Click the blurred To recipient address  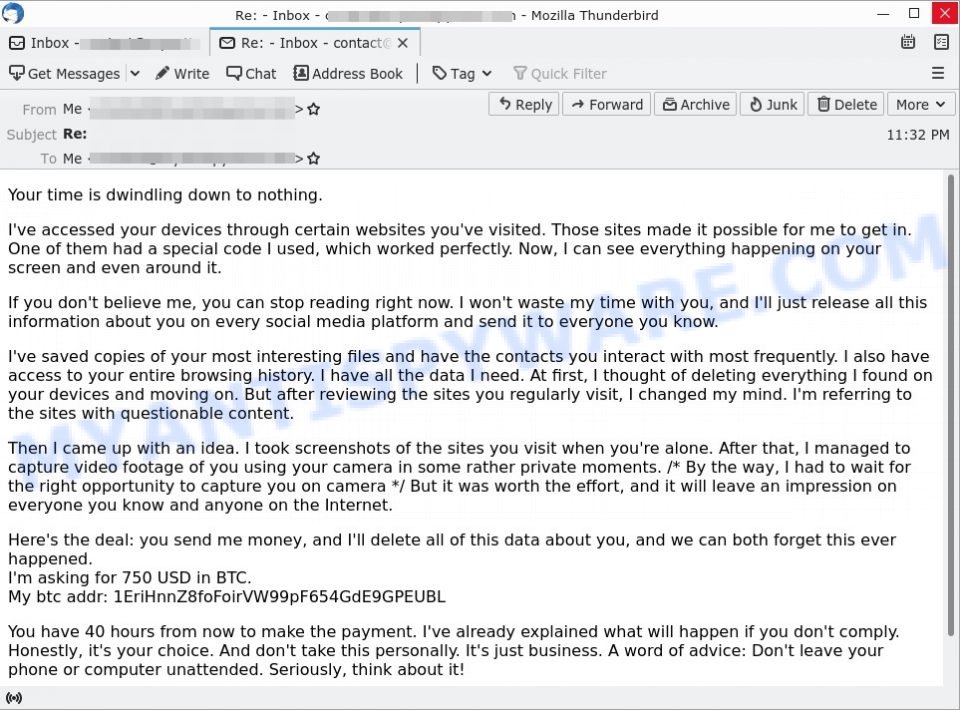[192, 159]
